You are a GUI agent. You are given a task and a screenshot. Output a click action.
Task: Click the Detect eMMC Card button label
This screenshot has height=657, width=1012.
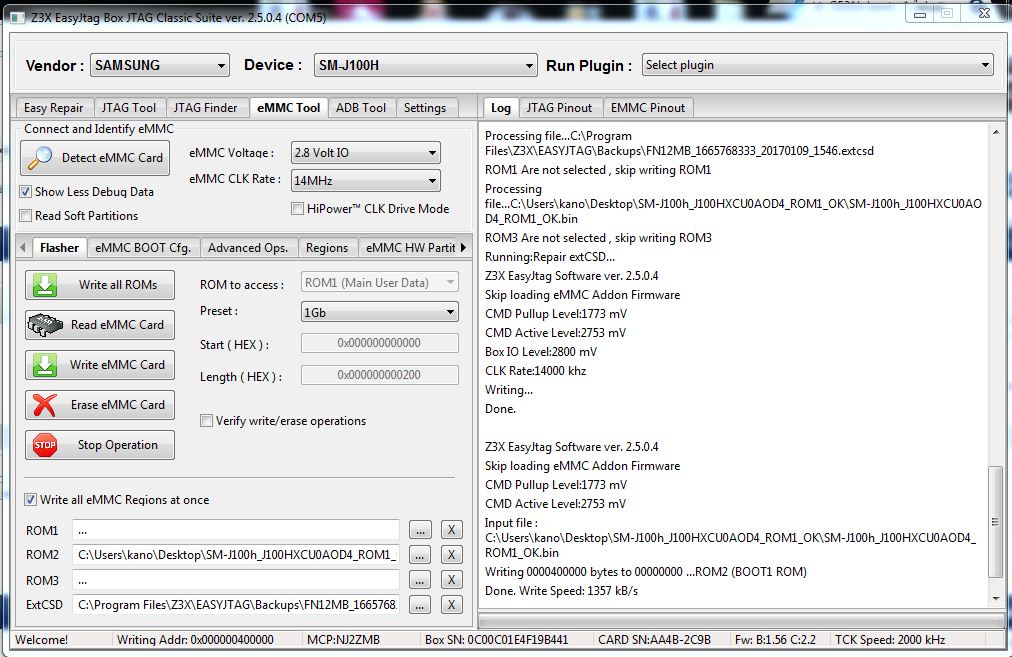[112, 157]
